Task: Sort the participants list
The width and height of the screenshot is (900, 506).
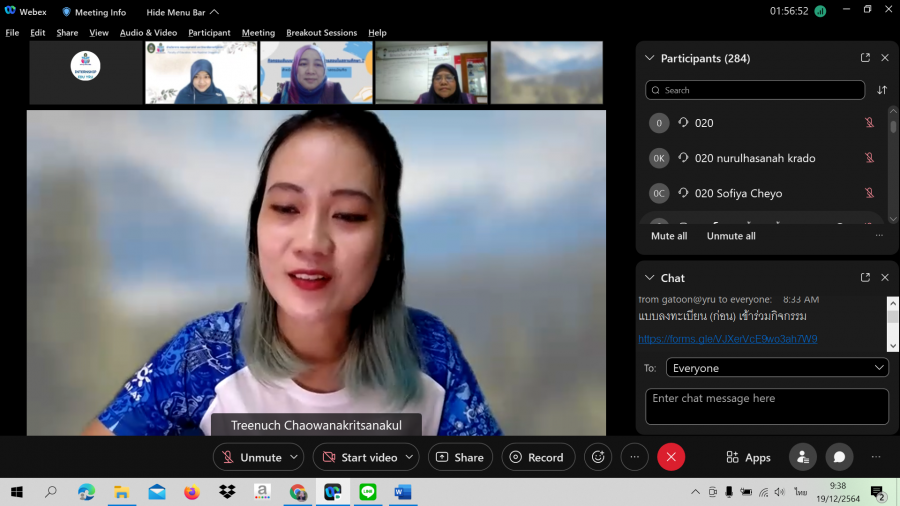Action: [x=882, y=90]
